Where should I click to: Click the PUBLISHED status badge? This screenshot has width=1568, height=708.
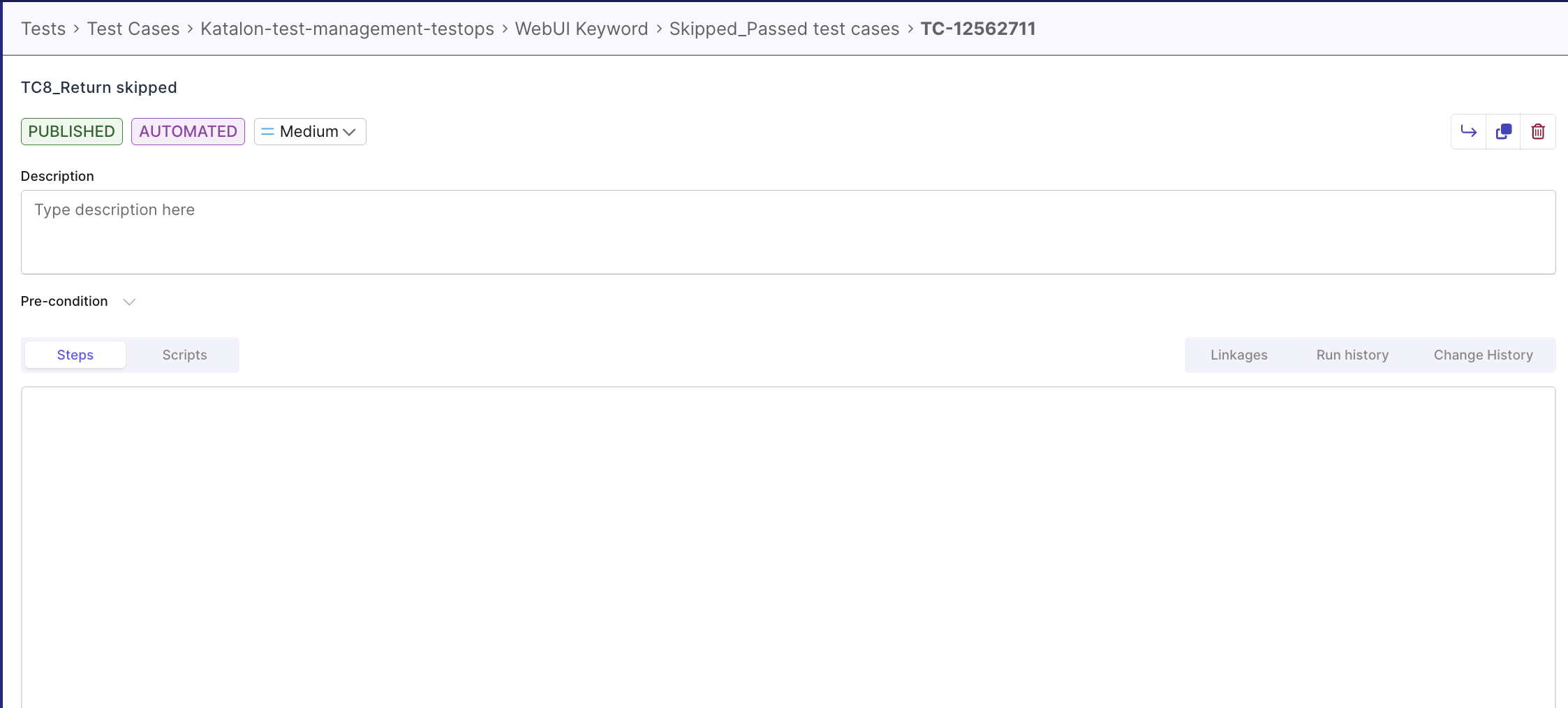pyautogui.click(x=71, y=131)
